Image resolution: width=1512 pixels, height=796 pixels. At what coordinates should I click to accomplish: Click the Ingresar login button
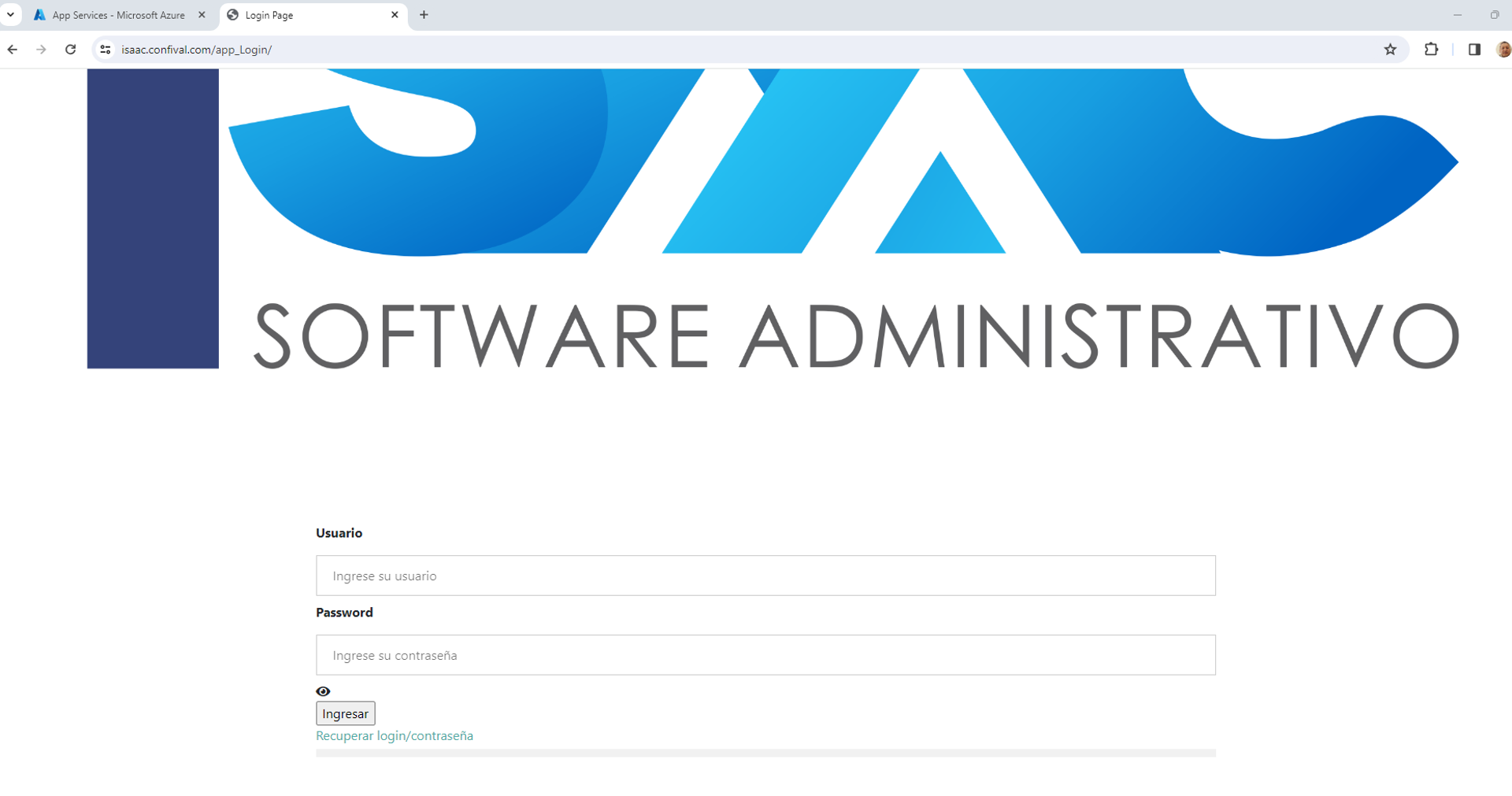click(345, 713)
